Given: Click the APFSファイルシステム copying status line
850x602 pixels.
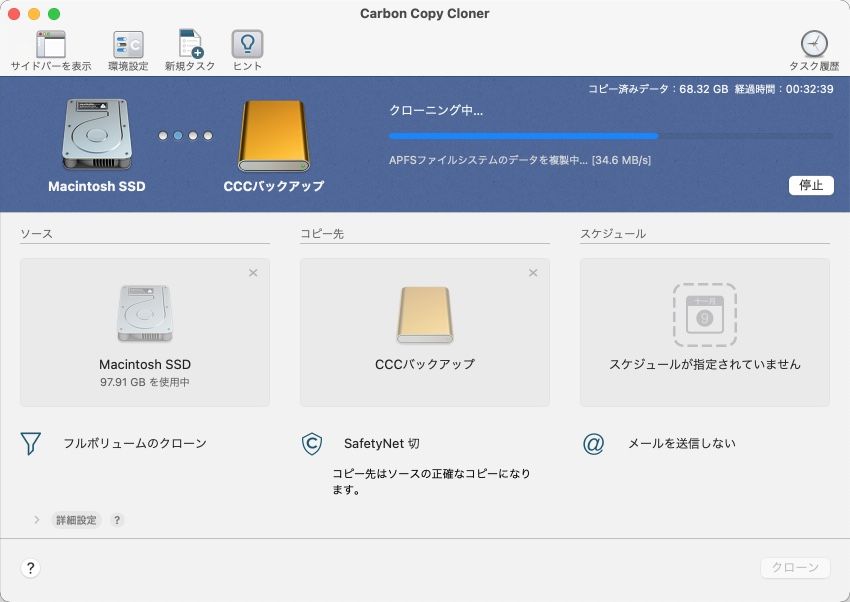Looking at the screenshot, I should [x=520, y=160].
